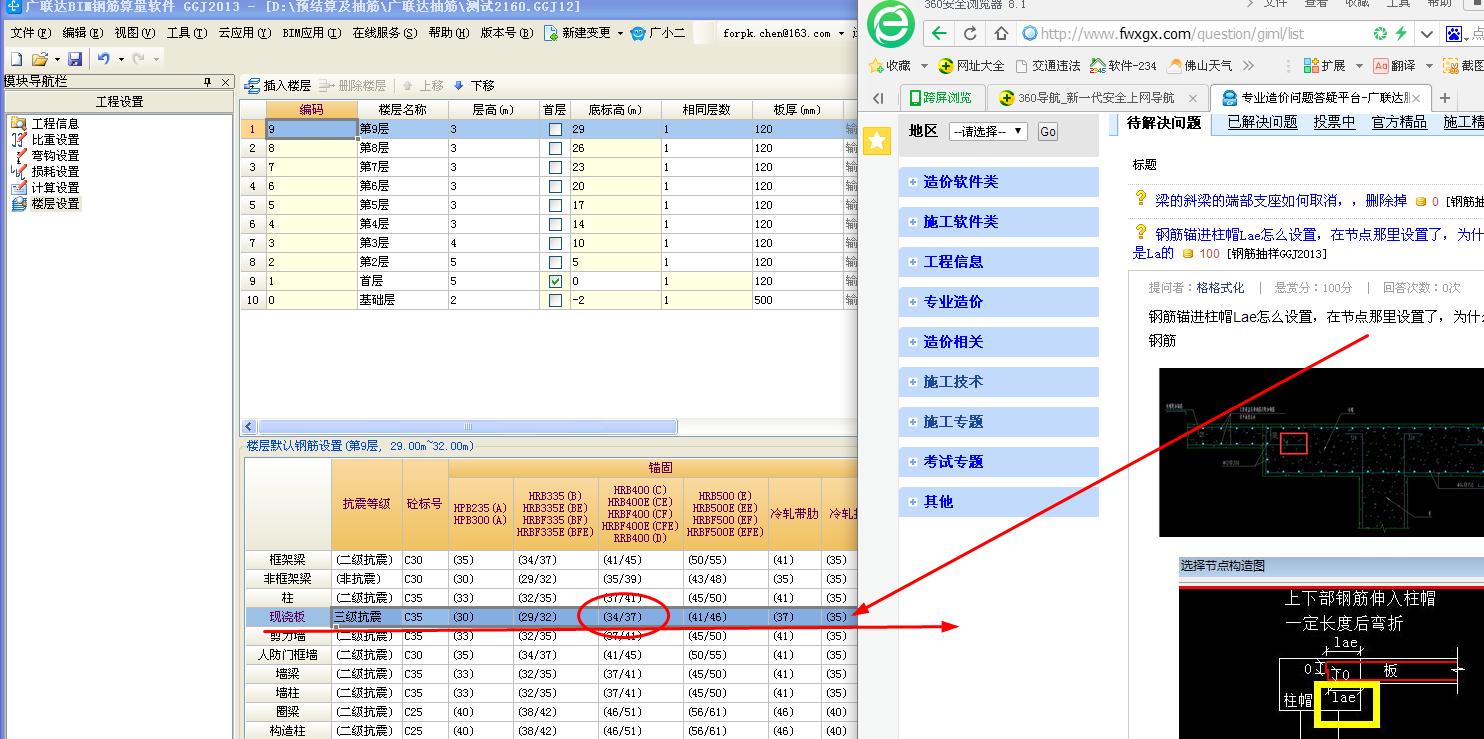This screenshot has width=1484, height=739.
Task: Click the Go button beside 地区
Action: (1047, 132)
